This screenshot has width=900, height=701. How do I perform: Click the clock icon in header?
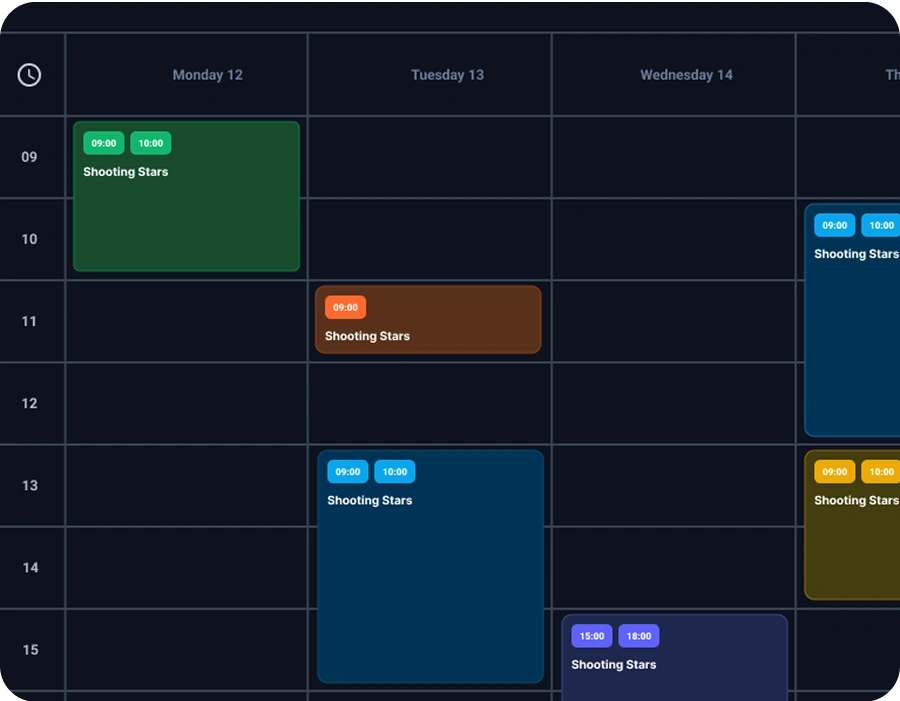(x=29, y=75)
